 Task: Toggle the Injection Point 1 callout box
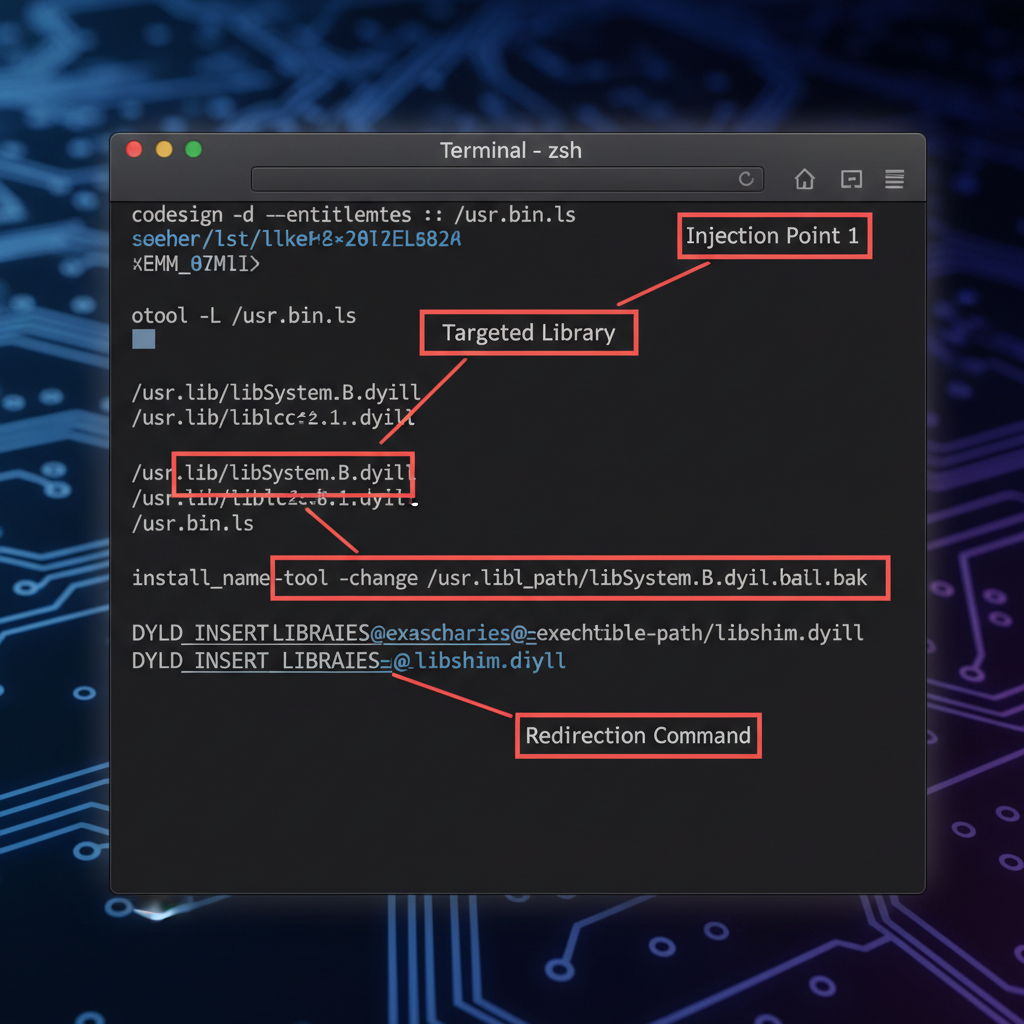(774, 236)
